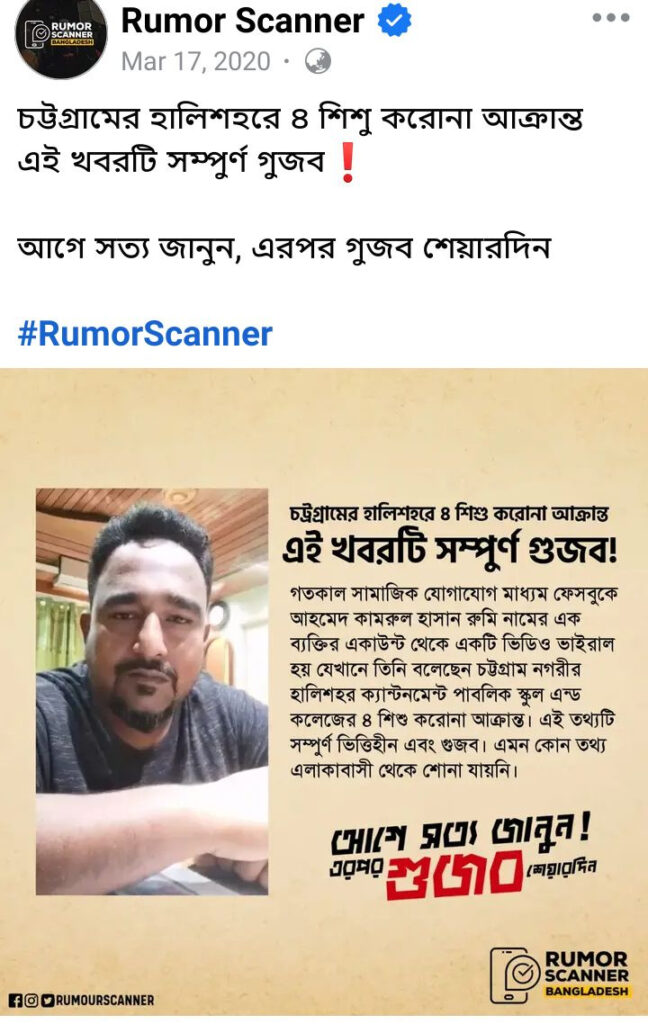
Task: Click the Mar 17, 2020 timestamp
Action: coord(195,62)
